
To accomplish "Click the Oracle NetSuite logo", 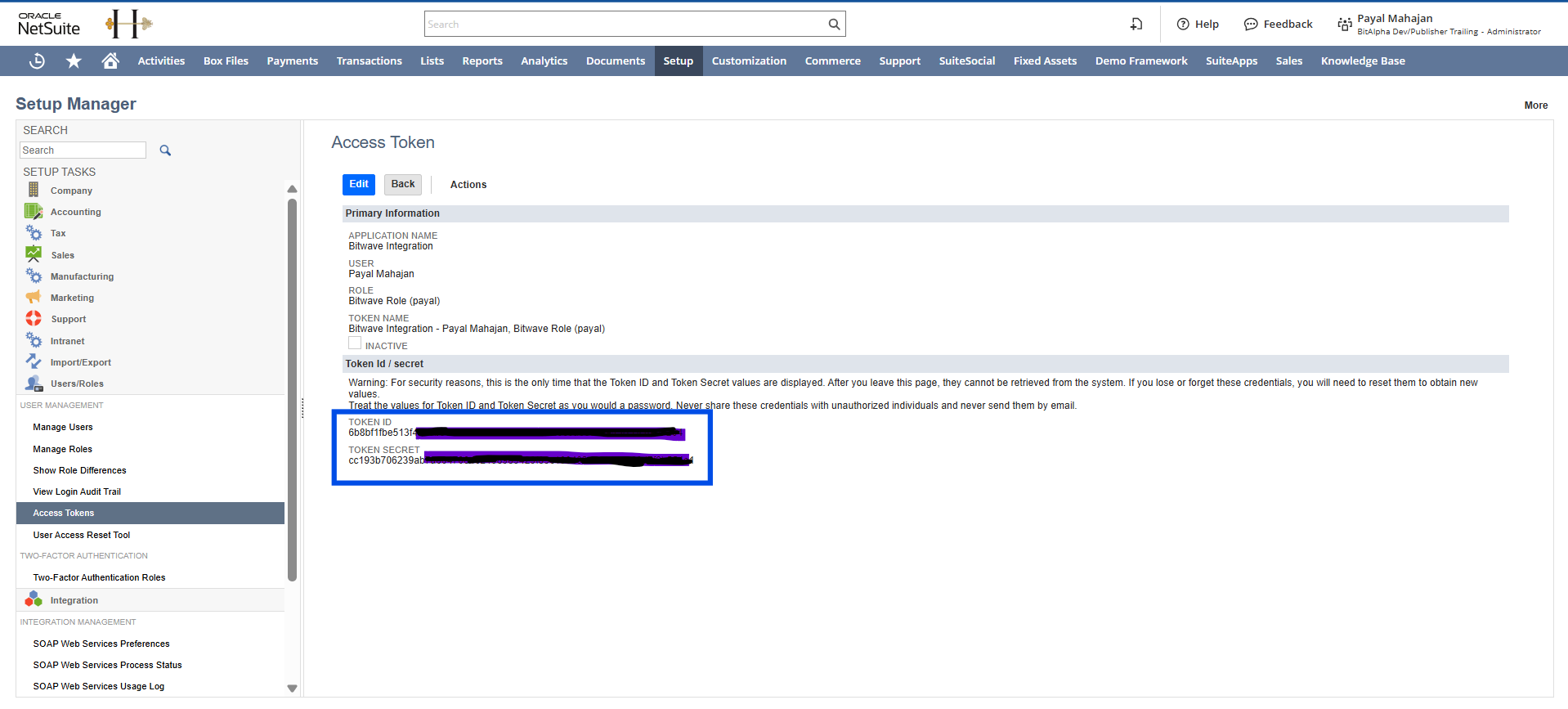I will (x=49, y=25).
